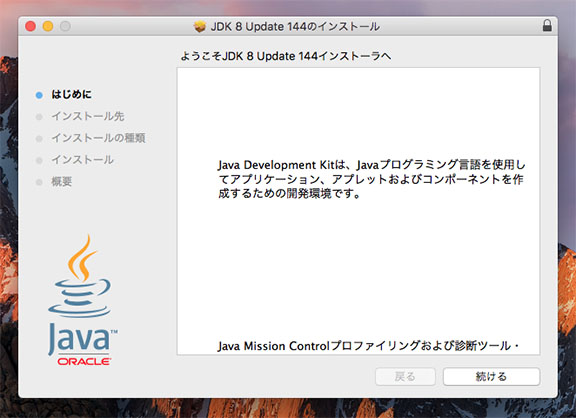Close the installer with red button
This screenshot has width=576, height=418.
pos(30,26)
